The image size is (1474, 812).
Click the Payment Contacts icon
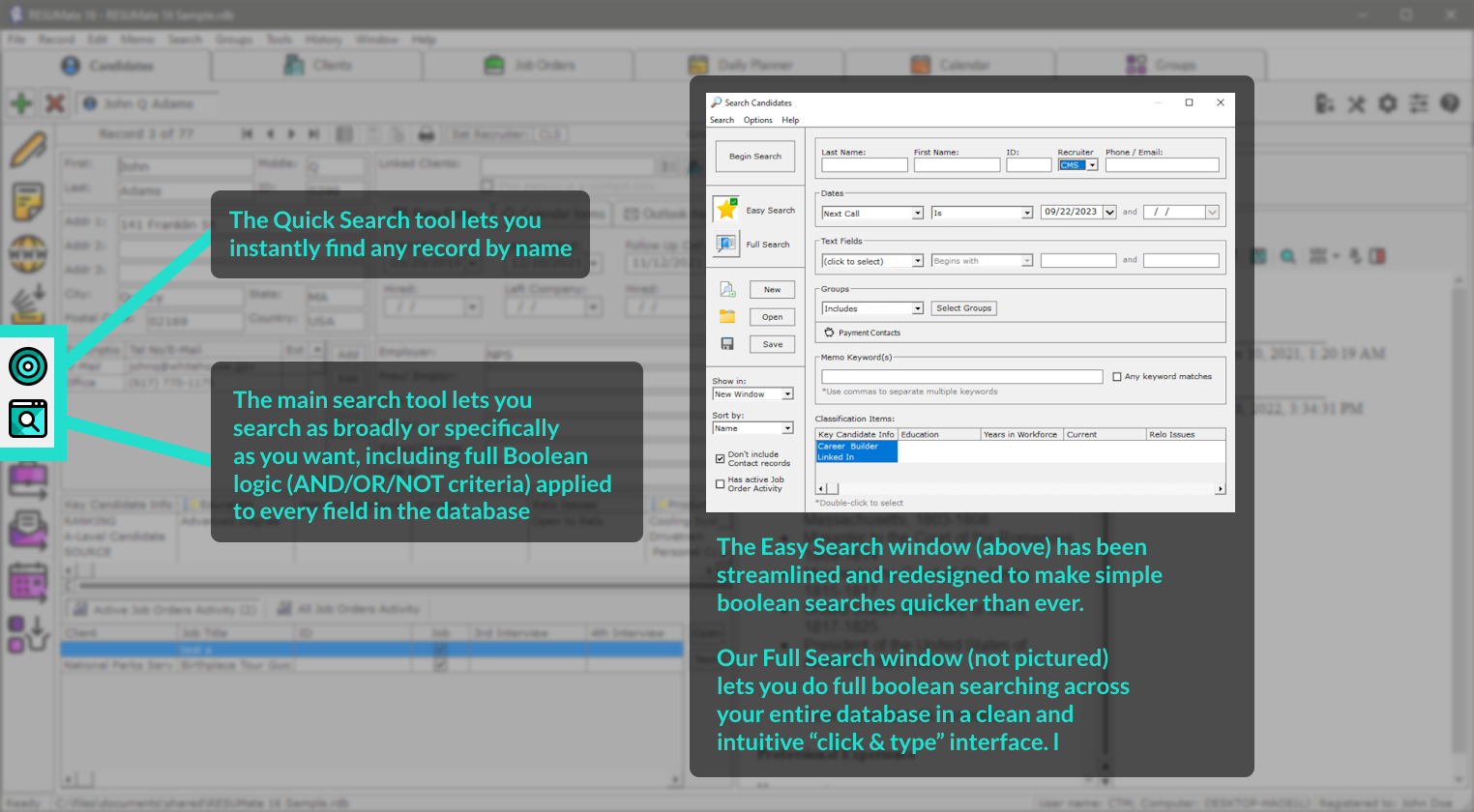[829, 333]
